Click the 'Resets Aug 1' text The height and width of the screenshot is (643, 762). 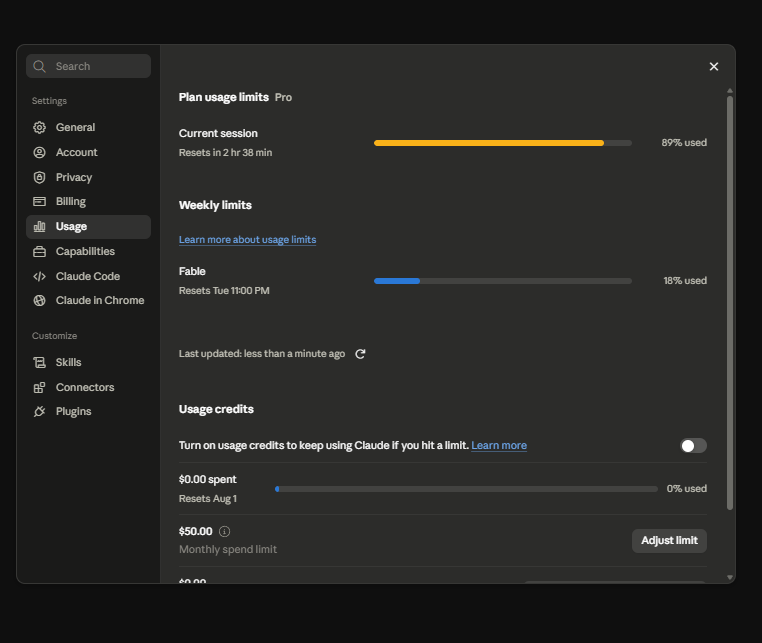coord(208,499)
